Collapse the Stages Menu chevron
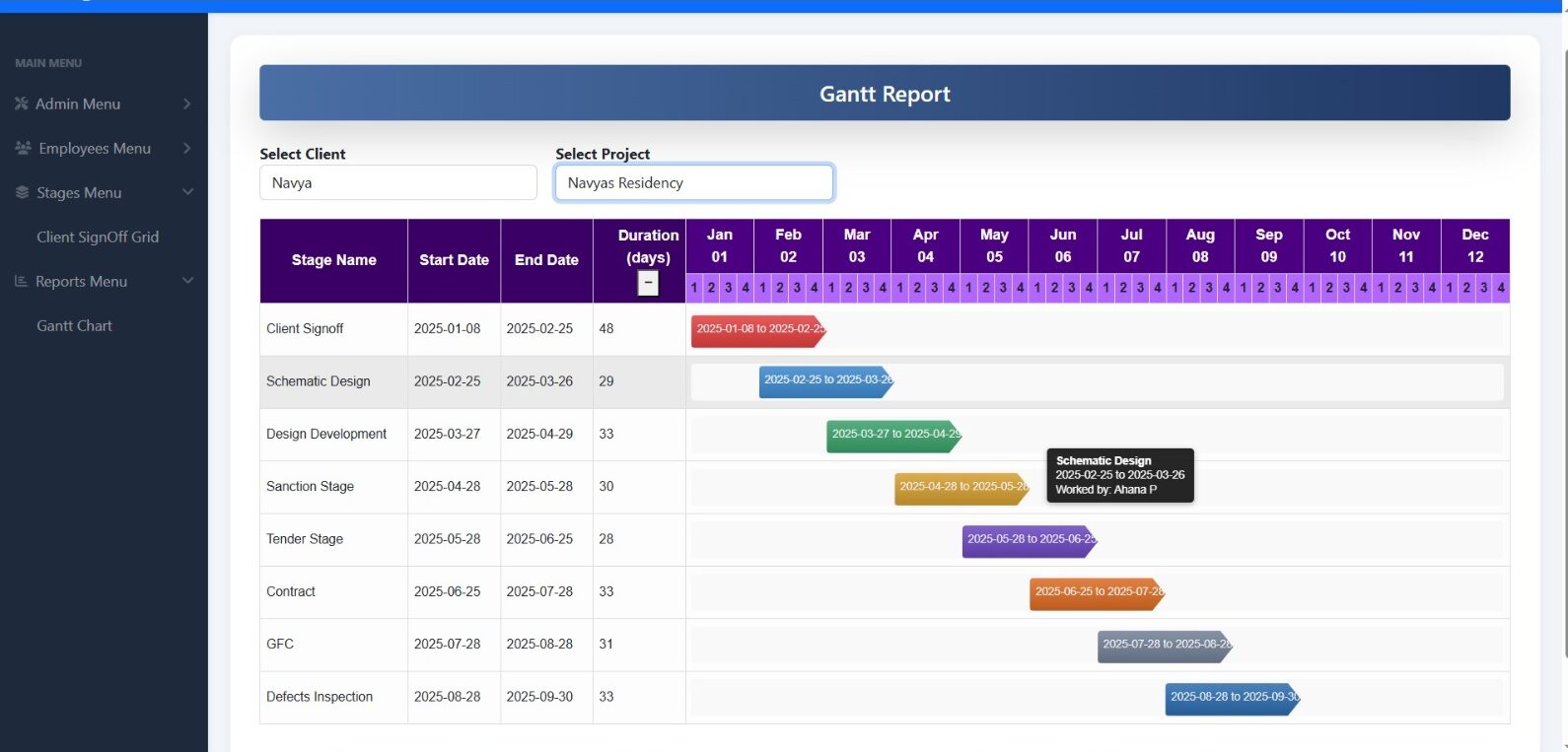Viewport: 1568px width, 752px height. click(x=187, y=192)
